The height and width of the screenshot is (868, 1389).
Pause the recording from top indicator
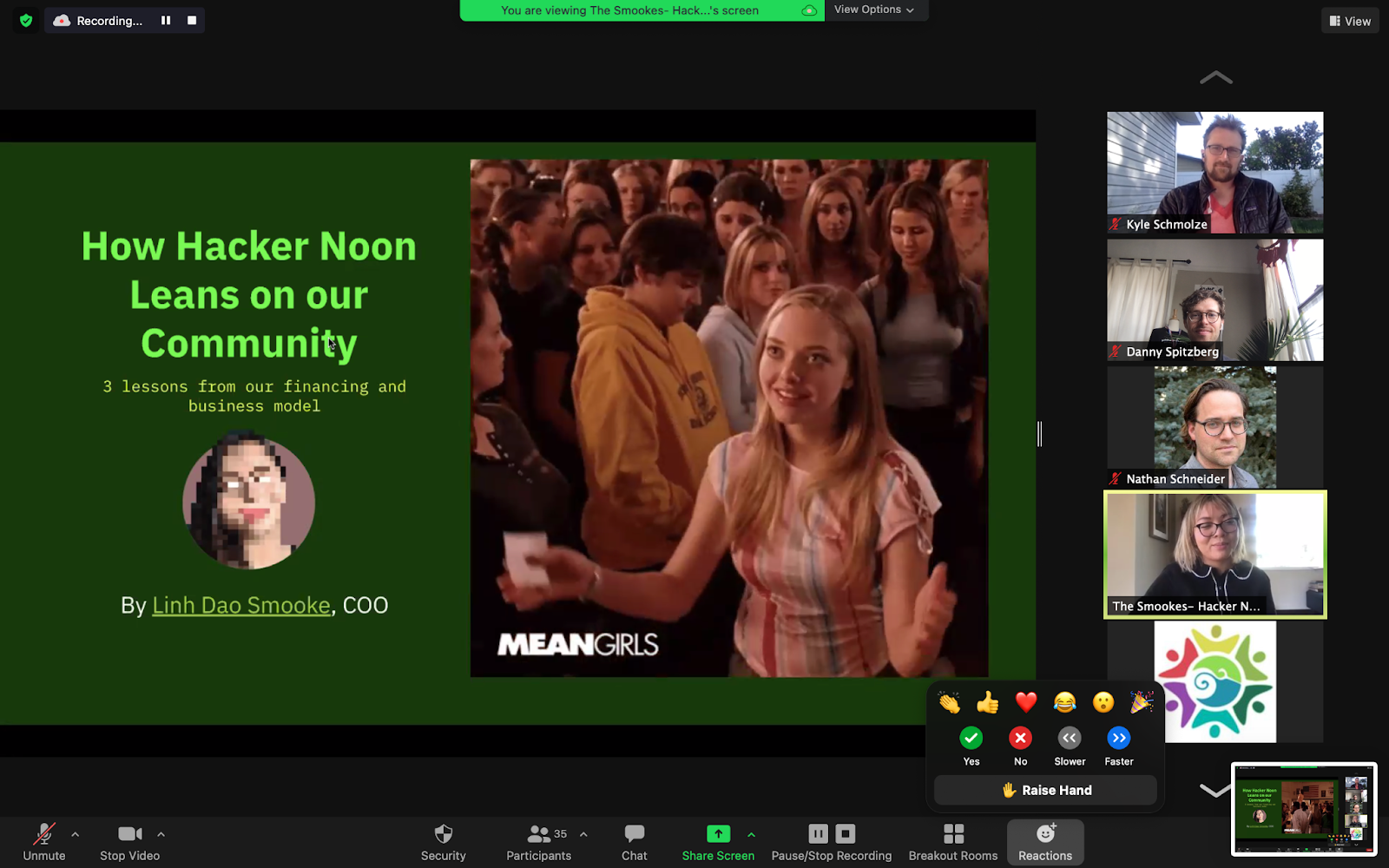pos(165,20)
